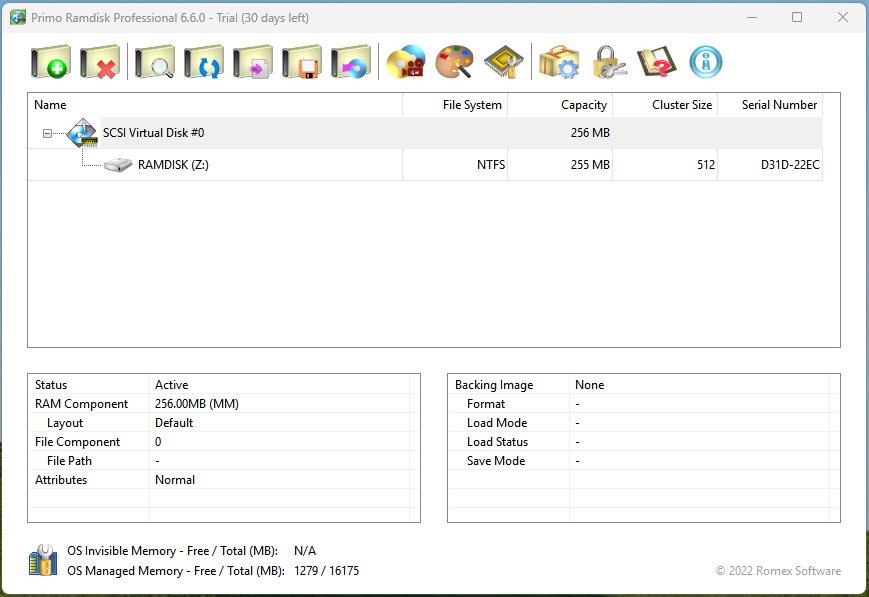Open the Image Tool utility
The height and width of the screenshot is (597, 869).
point(405,61)
